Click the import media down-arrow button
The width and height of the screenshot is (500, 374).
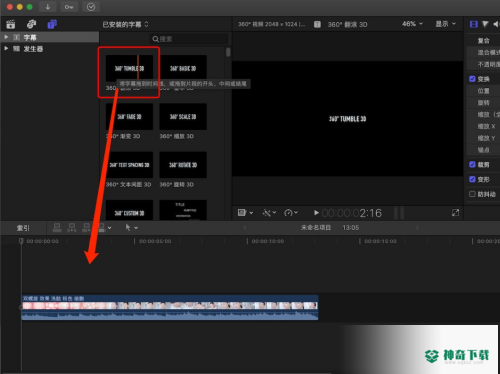(x=48, y=7)
